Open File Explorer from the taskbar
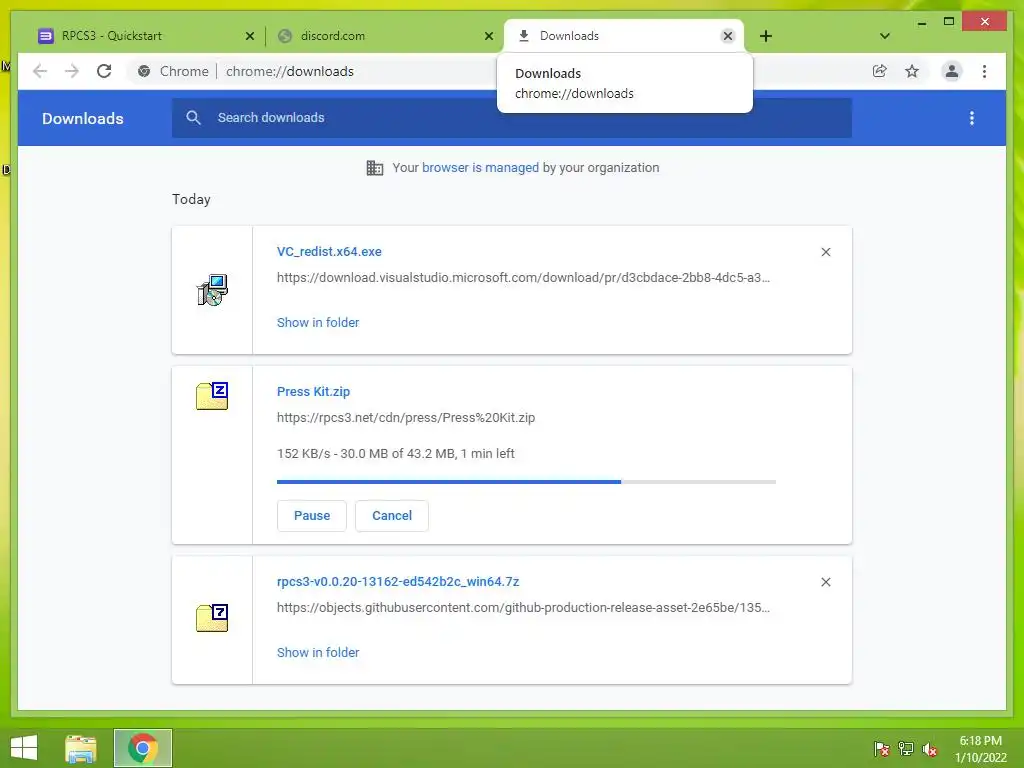Viewport: 1024px width, 768px height. [81, 748]
